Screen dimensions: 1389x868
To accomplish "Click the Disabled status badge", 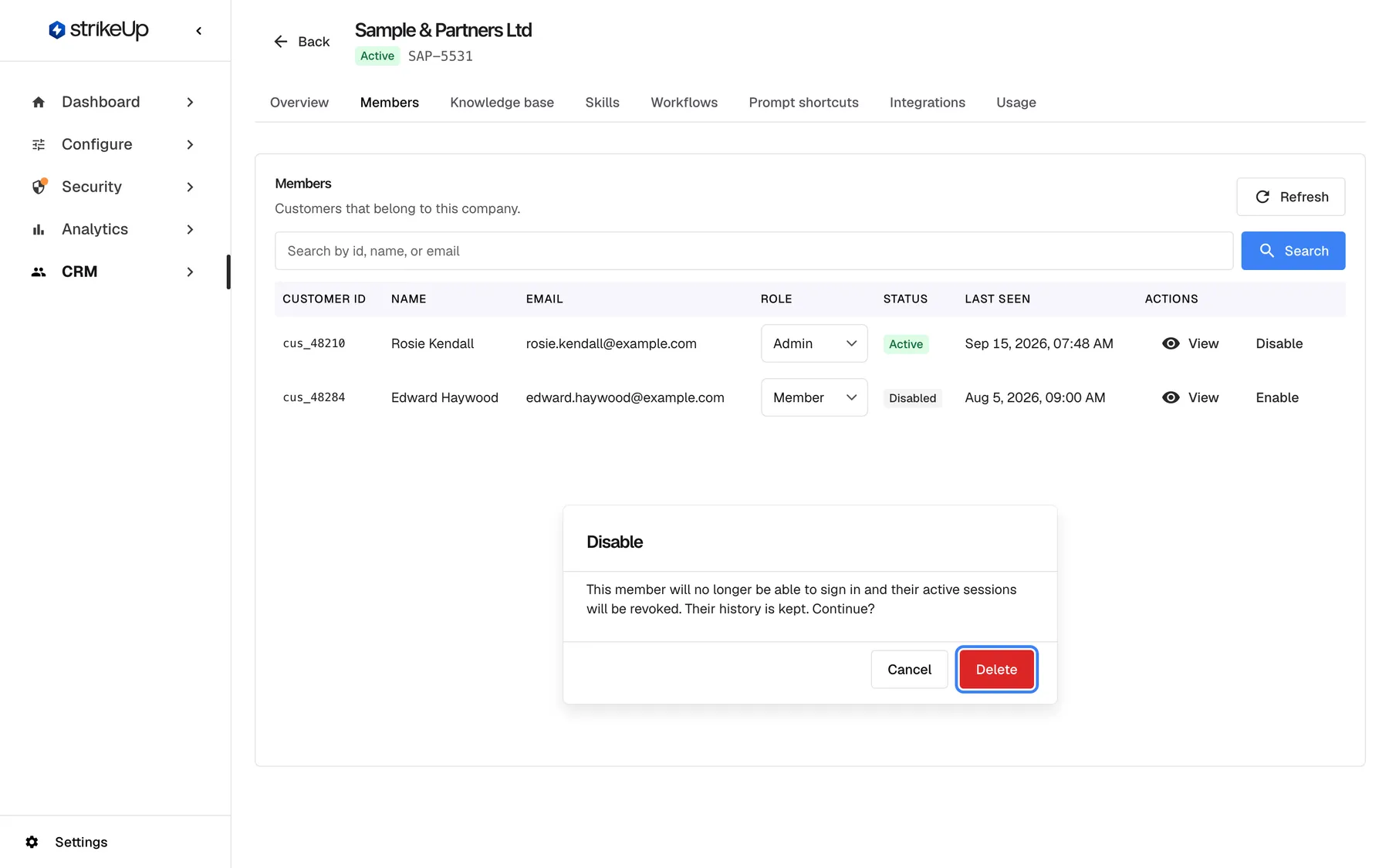I will (912, 398).
